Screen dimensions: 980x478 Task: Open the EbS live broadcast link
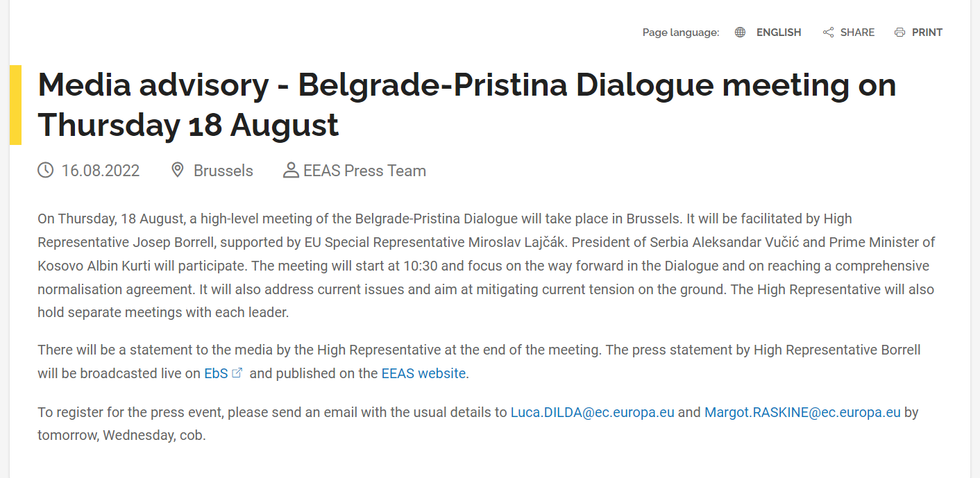click(216, 373)
